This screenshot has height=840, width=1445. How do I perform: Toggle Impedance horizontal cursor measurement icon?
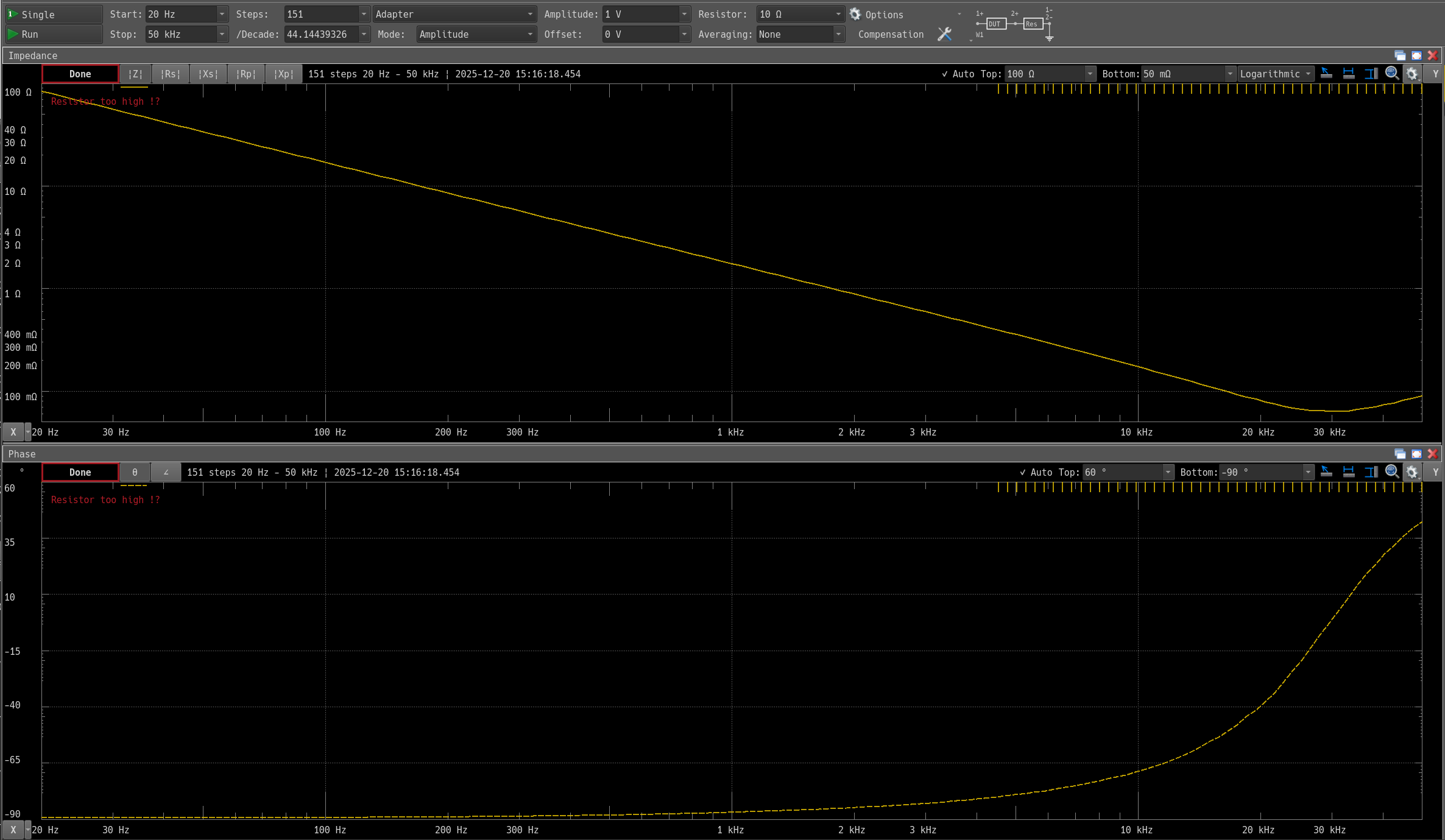tap(1349, 74)
